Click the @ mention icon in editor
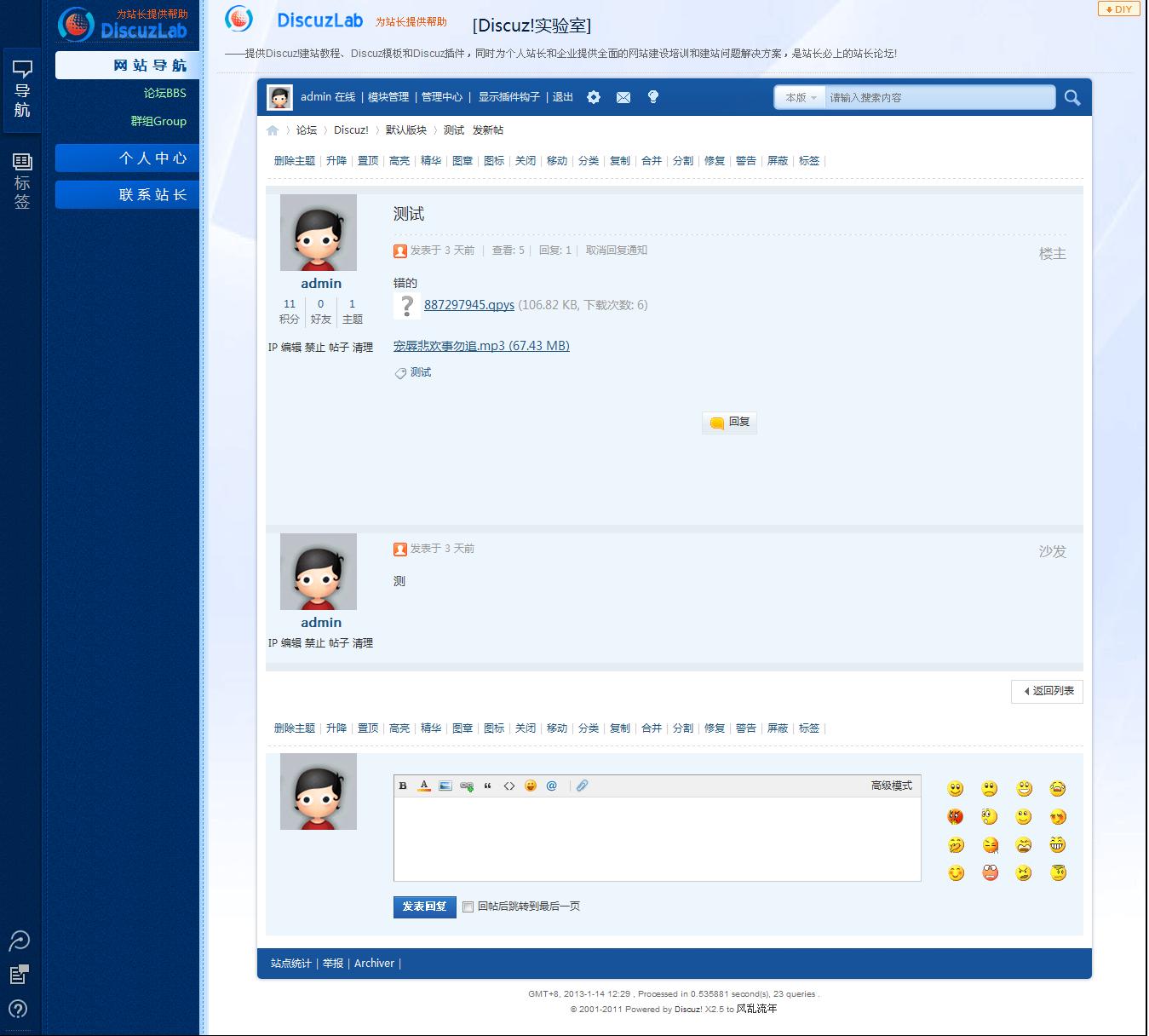This screenshot has width=1149, height=1036. pyautogui.click(x=552, y=786)
